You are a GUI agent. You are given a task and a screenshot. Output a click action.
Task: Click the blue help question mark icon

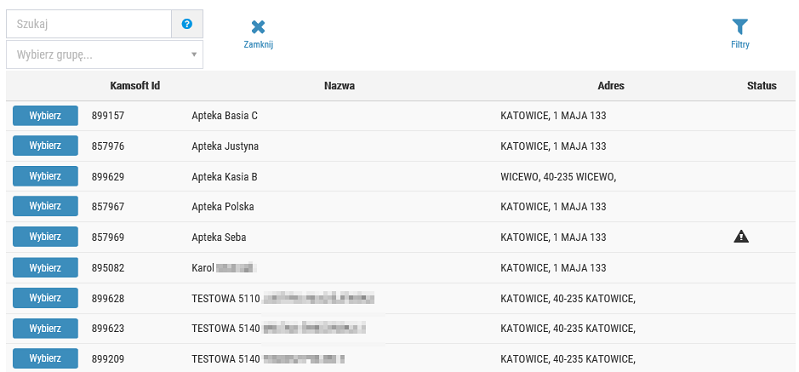(x=187, y=24)
